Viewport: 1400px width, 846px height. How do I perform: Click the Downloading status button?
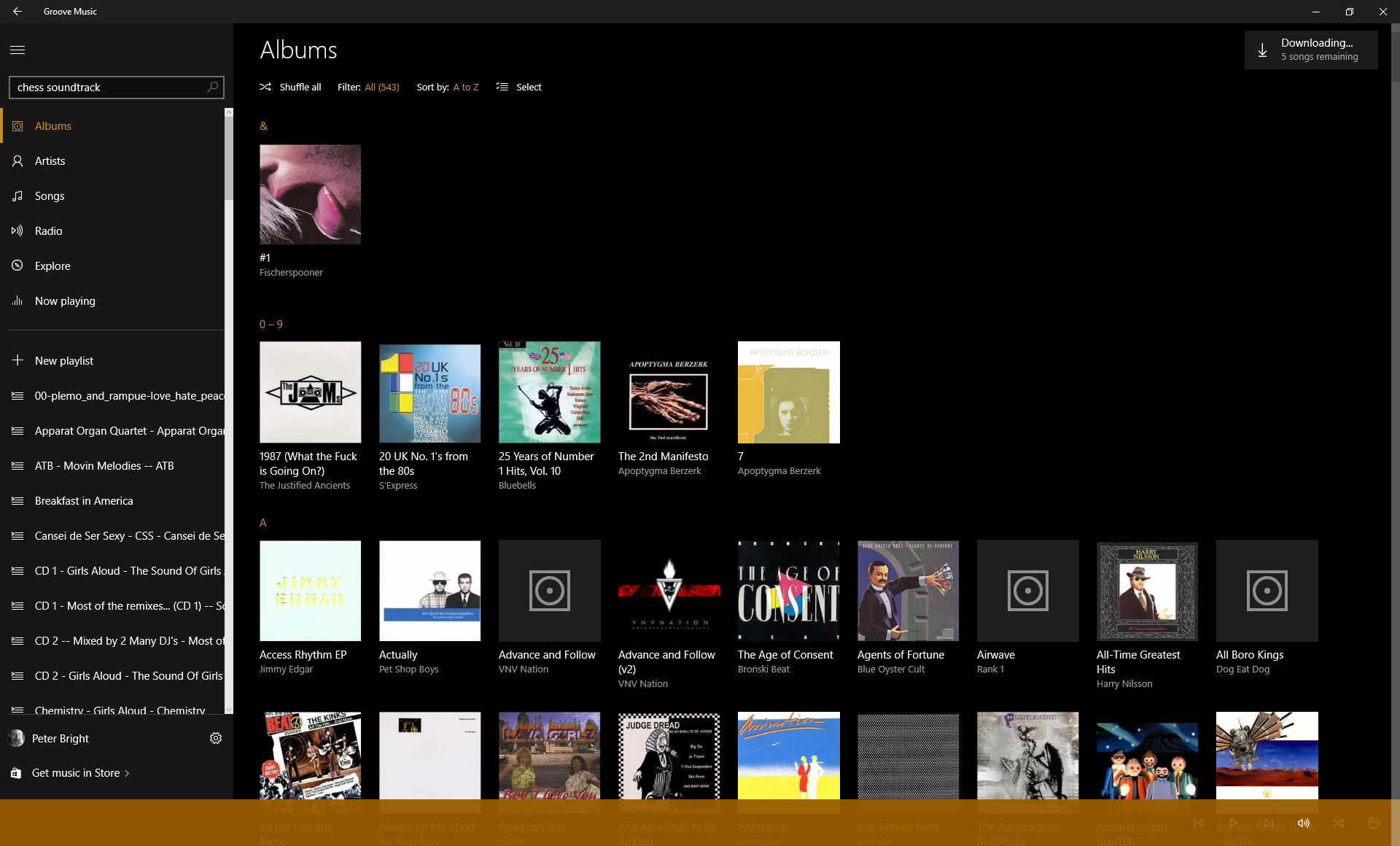(x=1308, y=48)
